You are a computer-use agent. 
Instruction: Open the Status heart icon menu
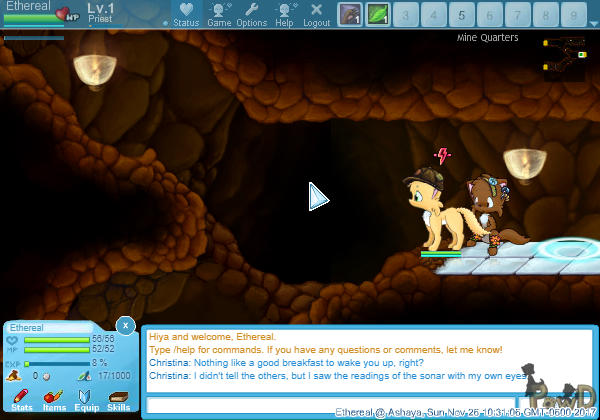[x=185, y=14]
